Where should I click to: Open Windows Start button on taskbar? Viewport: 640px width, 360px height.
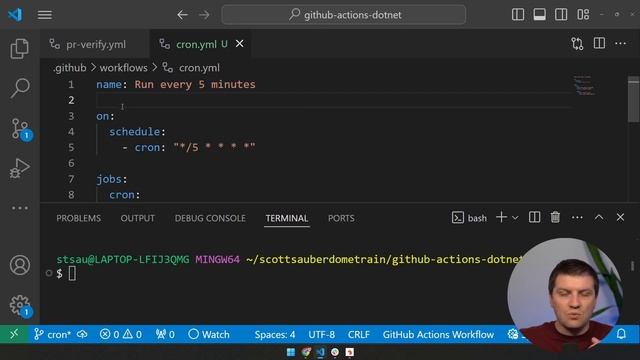pos(291,352)
